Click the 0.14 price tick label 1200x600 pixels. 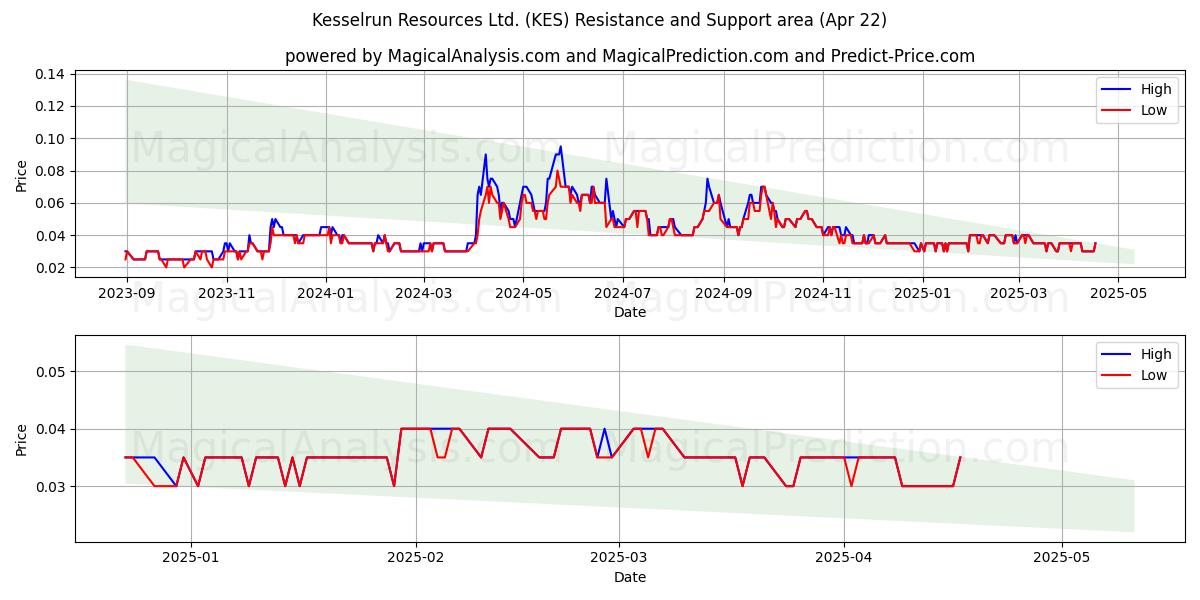pos(50,74)
